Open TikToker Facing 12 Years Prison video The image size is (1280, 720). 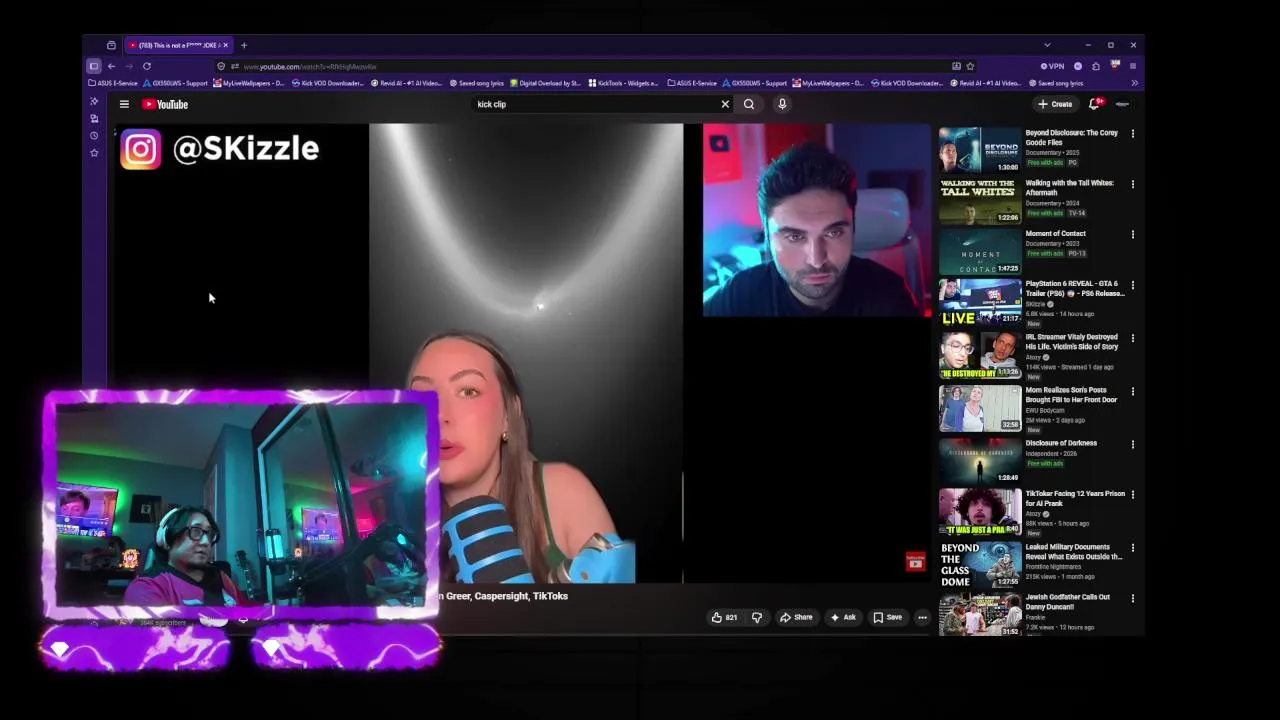pos(1075,498)
